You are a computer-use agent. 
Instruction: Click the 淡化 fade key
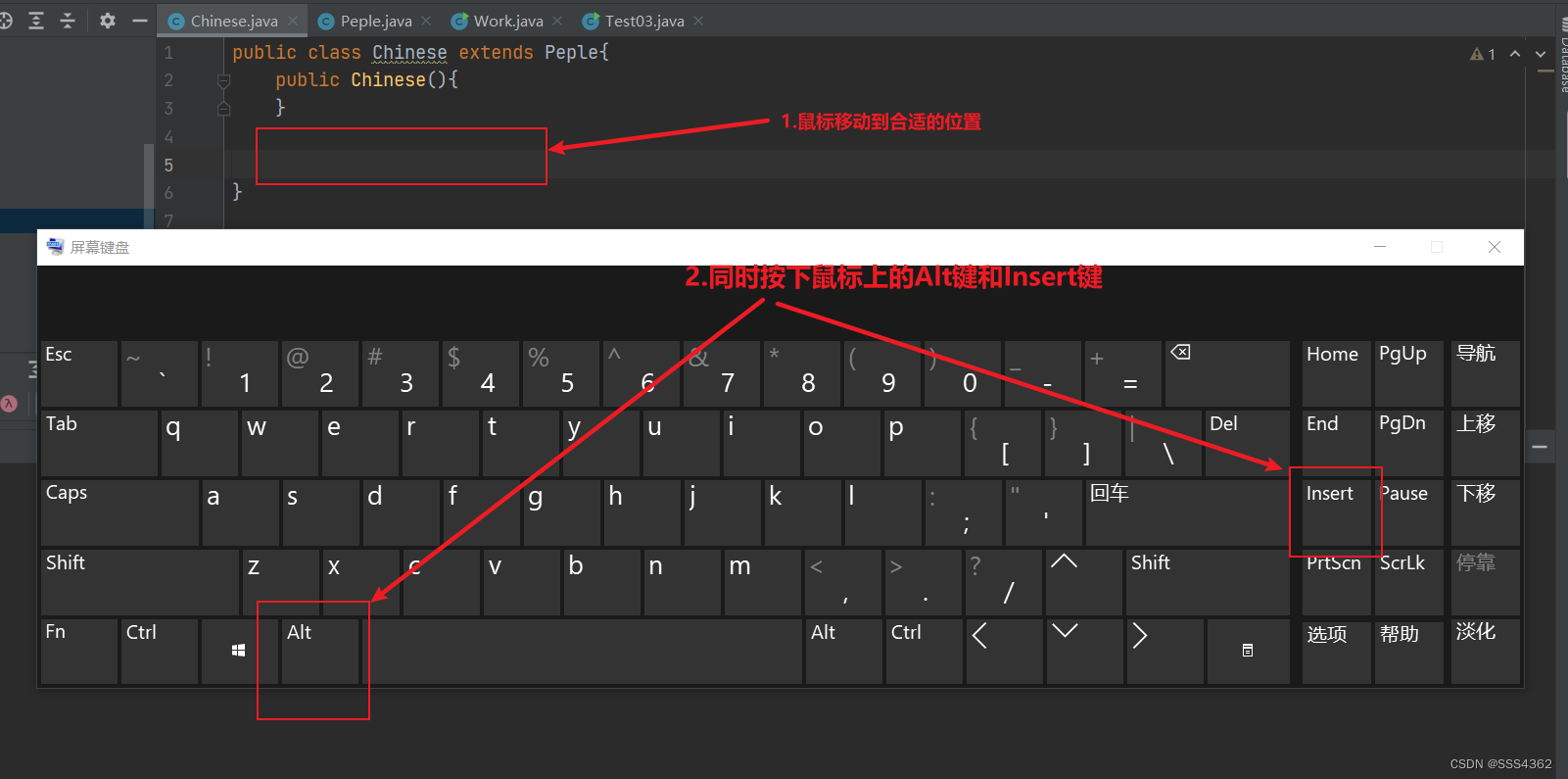click(1486, 652)
